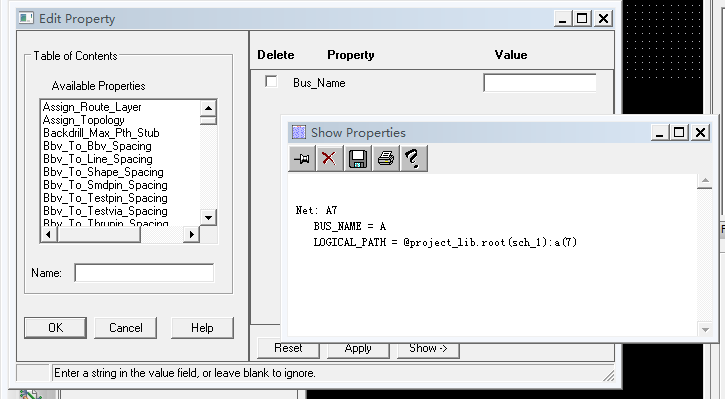Image resolution: width=725 pixels, height=399 pixels.
Task: Click the Show Properties window title icon
Action: [x=299, y=133]
